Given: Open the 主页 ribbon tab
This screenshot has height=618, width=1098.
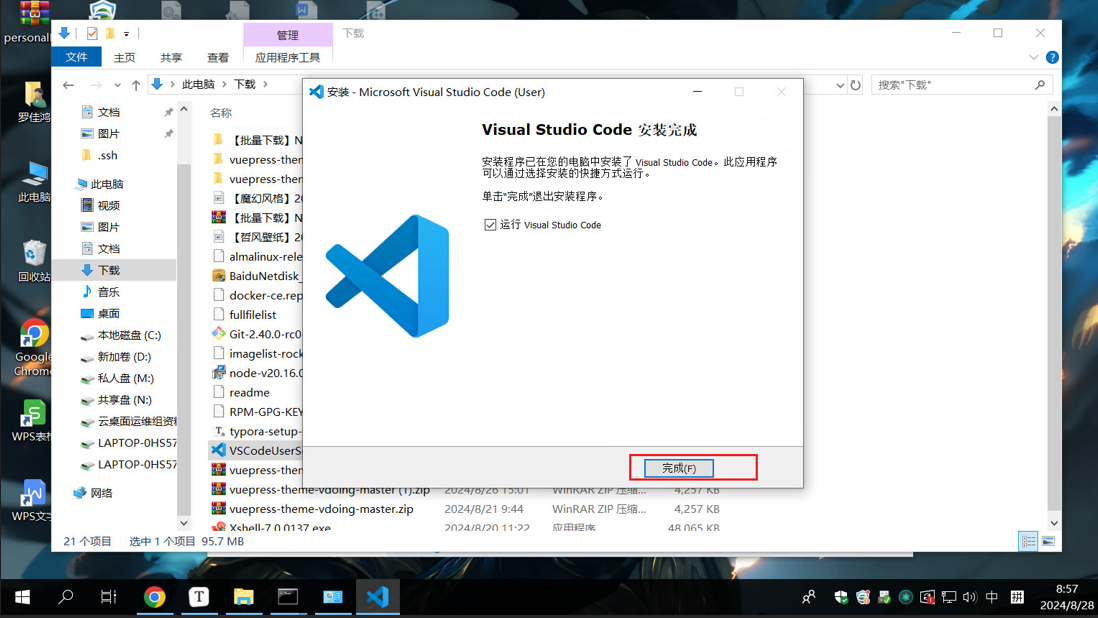Looking at the screenshot, I should point(125,57).
